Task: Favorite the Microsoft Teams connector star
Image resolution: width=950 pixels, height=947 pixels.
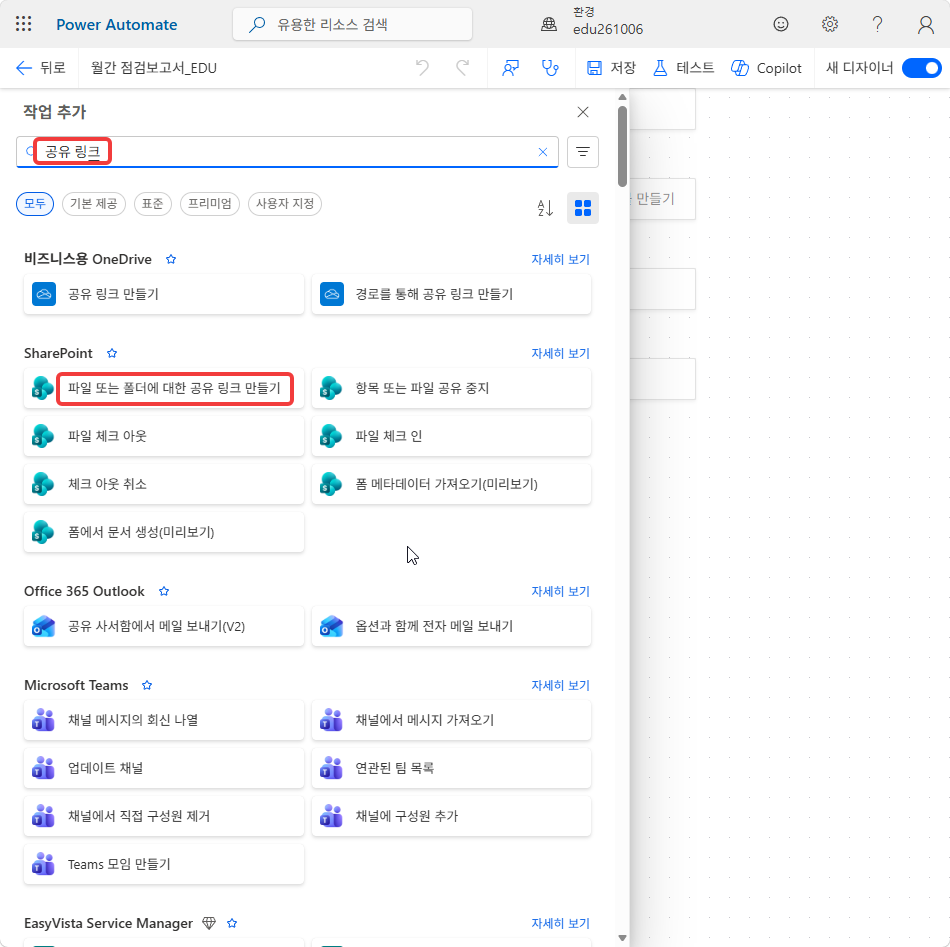Action: tap(147, 685)
